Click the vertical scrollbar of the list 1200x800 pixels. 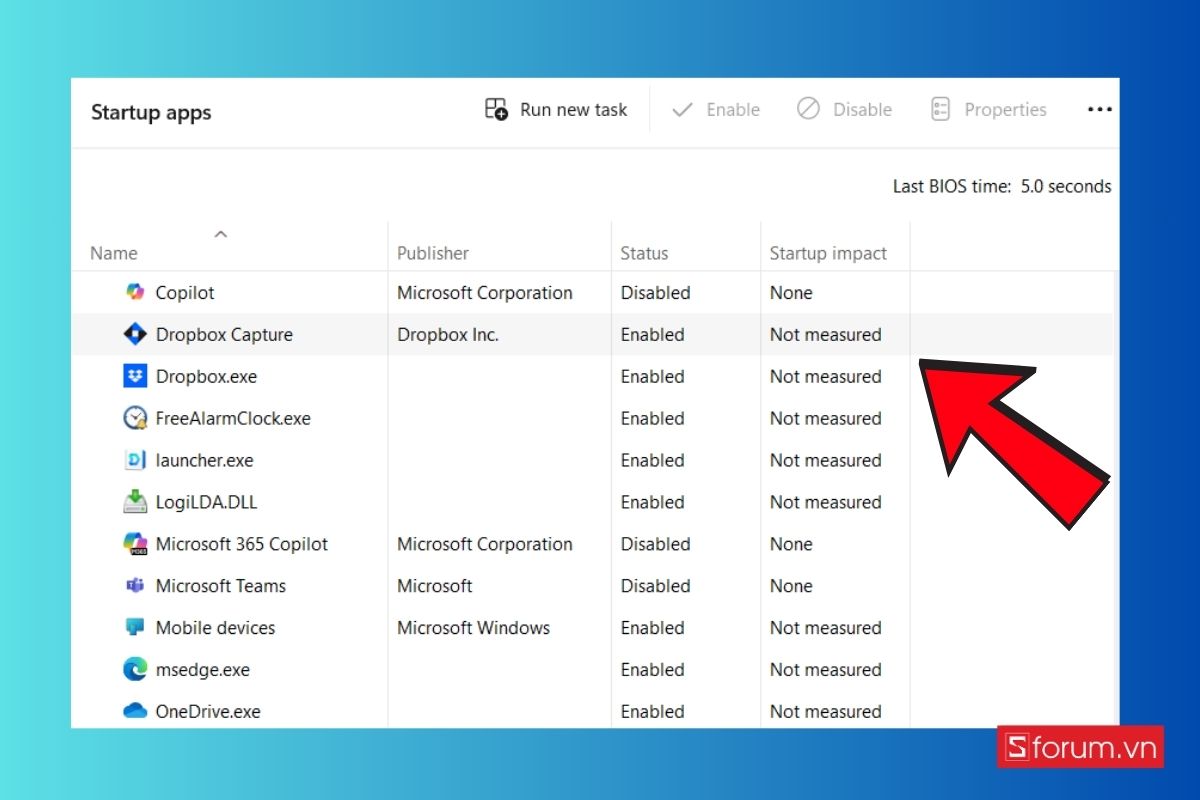point(1116,500)
